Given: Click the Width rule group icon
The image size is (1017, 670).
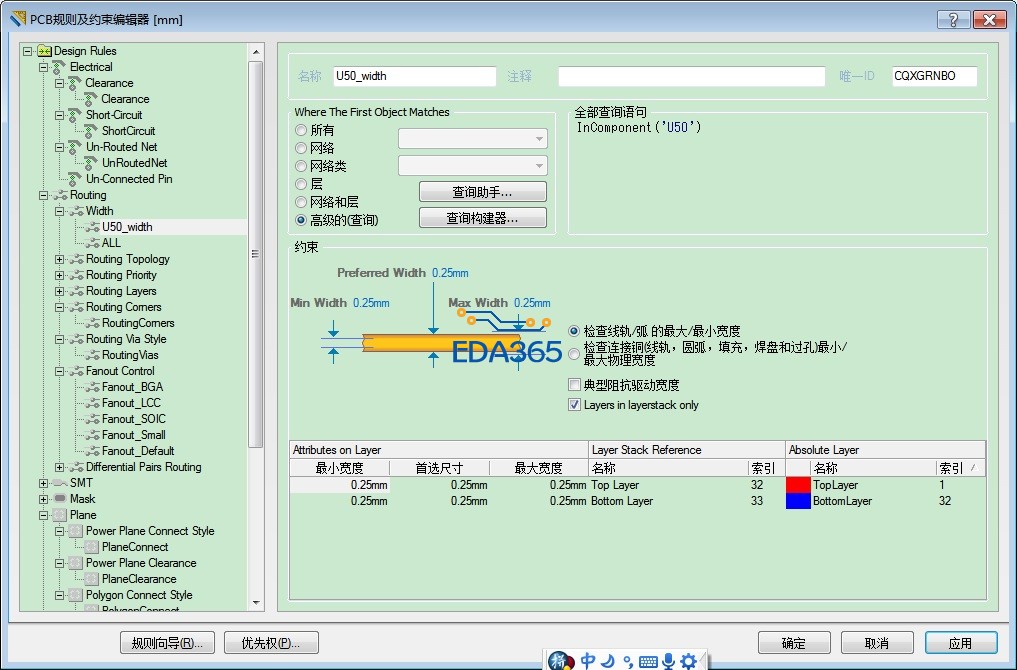Looking at the screenshot, I should [x=76, y=211].
